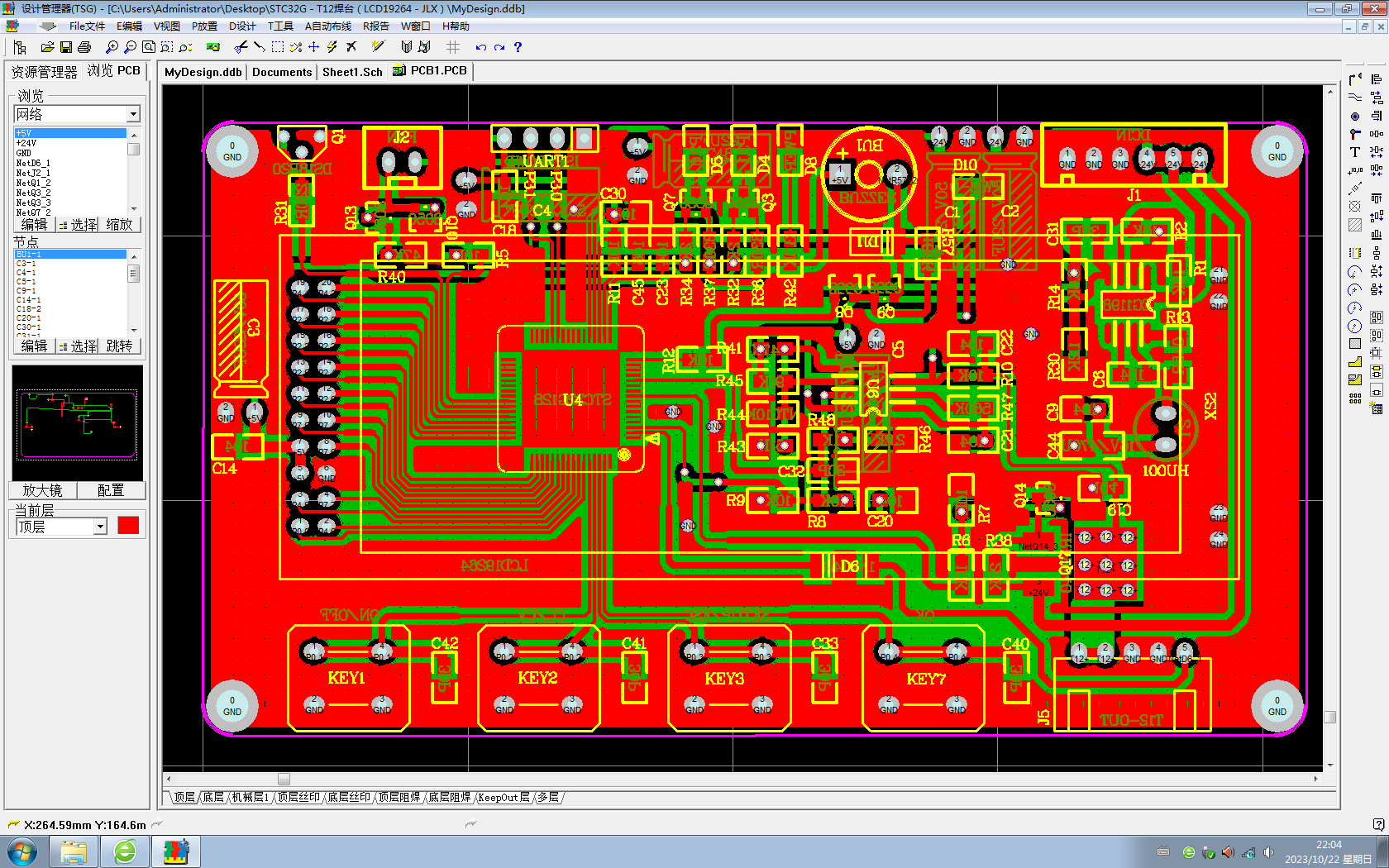Click the 配置 button
1389x868 pixels.
click(110, 490)
